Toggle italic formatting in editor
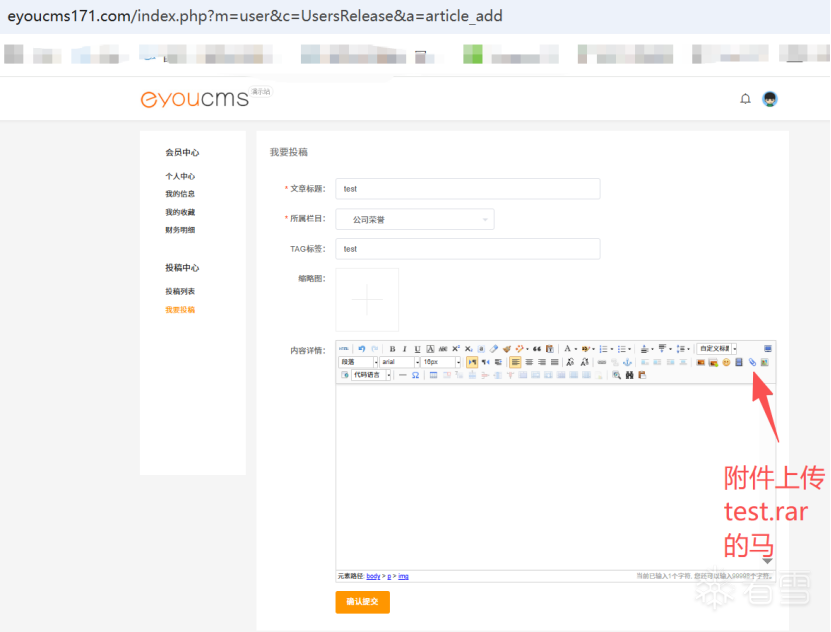 click(405, 349)
